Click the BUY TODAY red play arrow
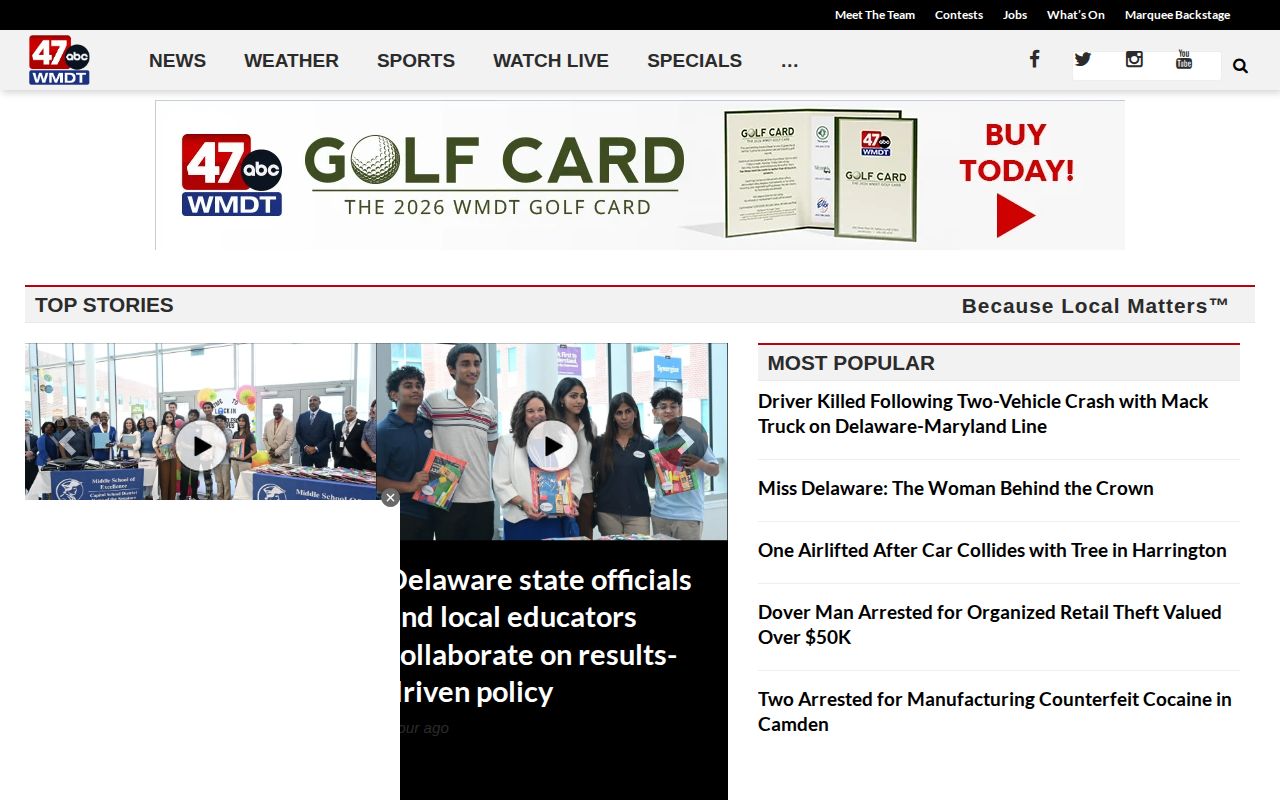 [x=1015, y=216]
